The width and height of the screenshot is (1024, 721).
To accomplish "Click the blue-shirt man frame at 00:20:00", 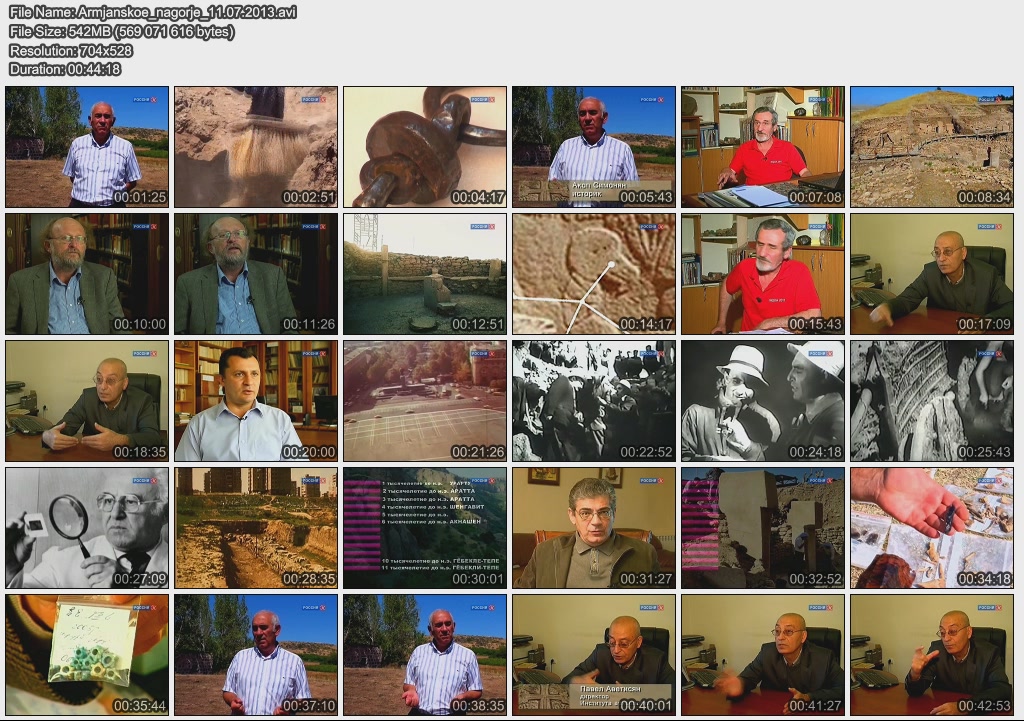I will 256,400.
